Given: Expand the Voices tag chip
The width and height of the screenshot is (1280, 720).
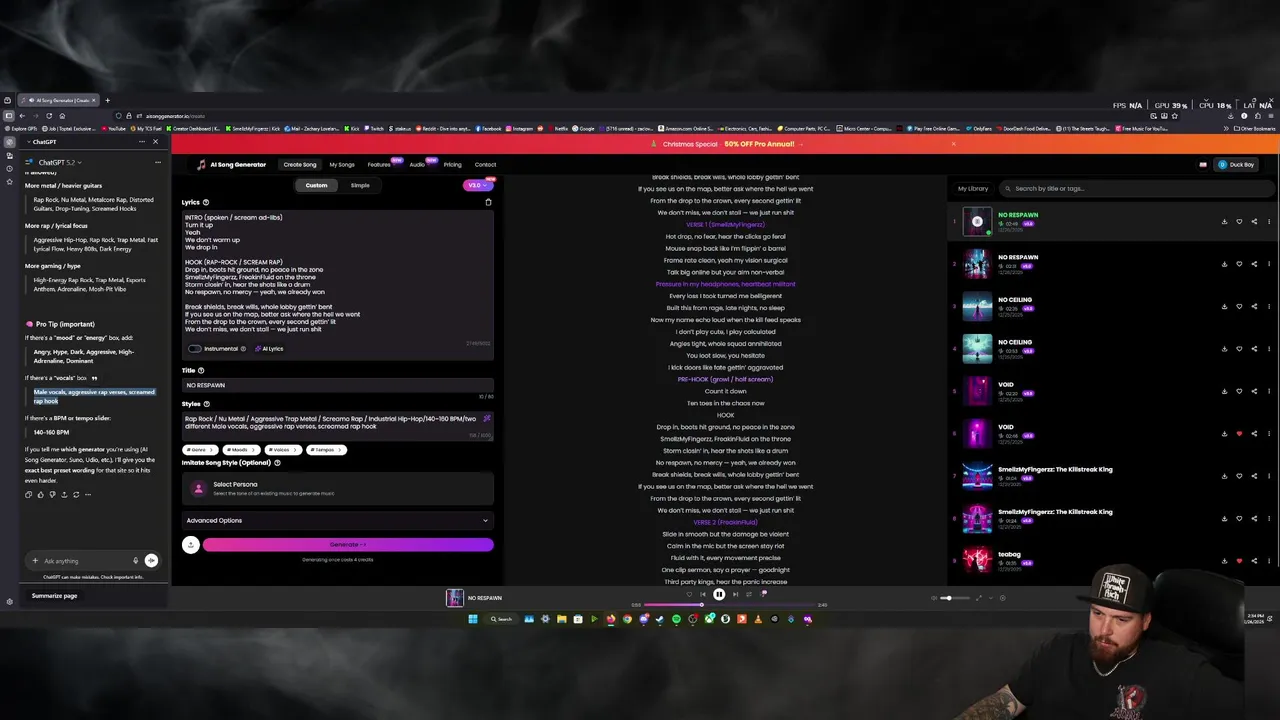Looking at the screenshot, I should [282, 449].
